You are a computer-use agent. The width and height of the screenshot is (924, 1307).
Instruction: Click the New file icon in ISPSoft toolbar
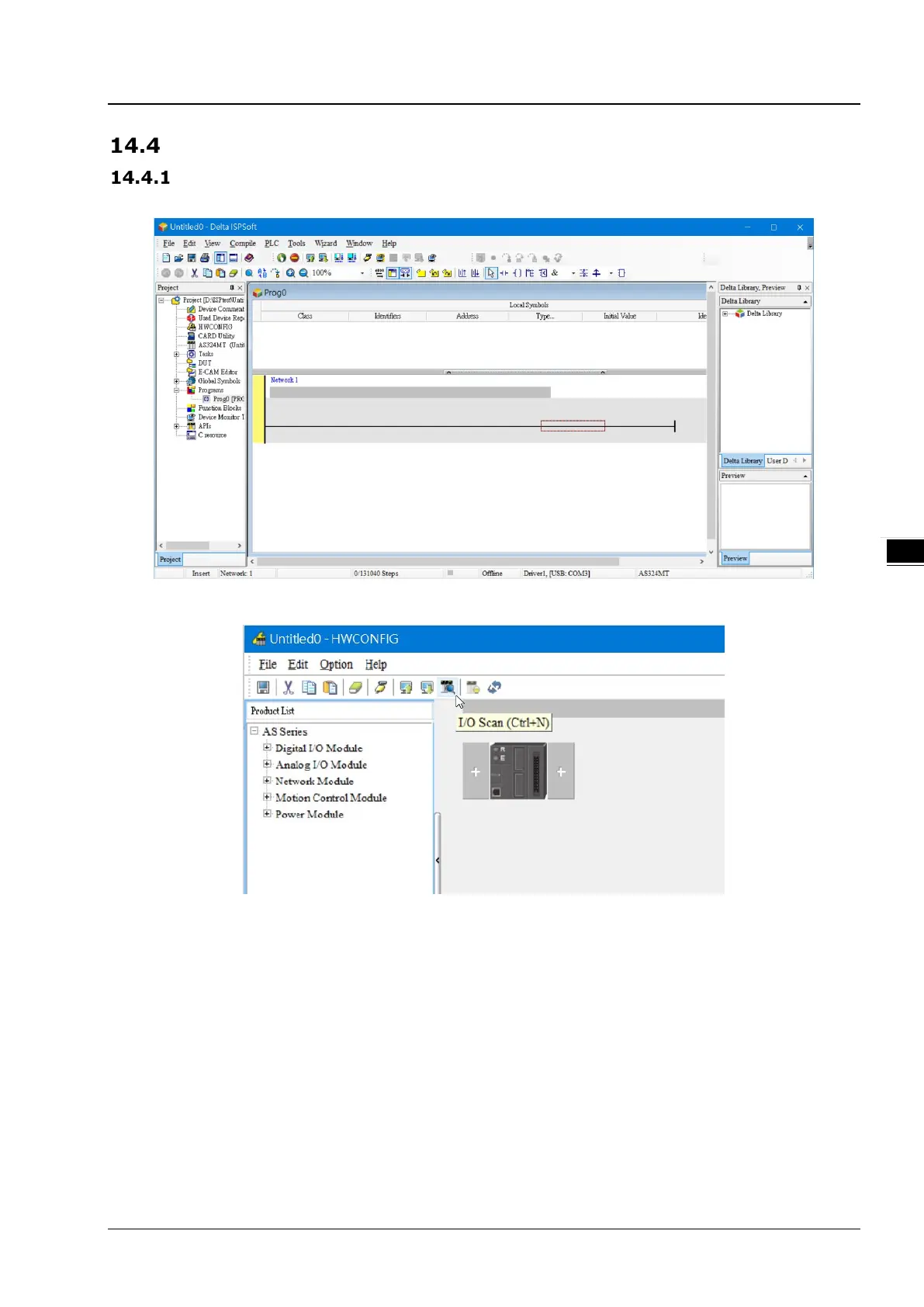[165, 258]
